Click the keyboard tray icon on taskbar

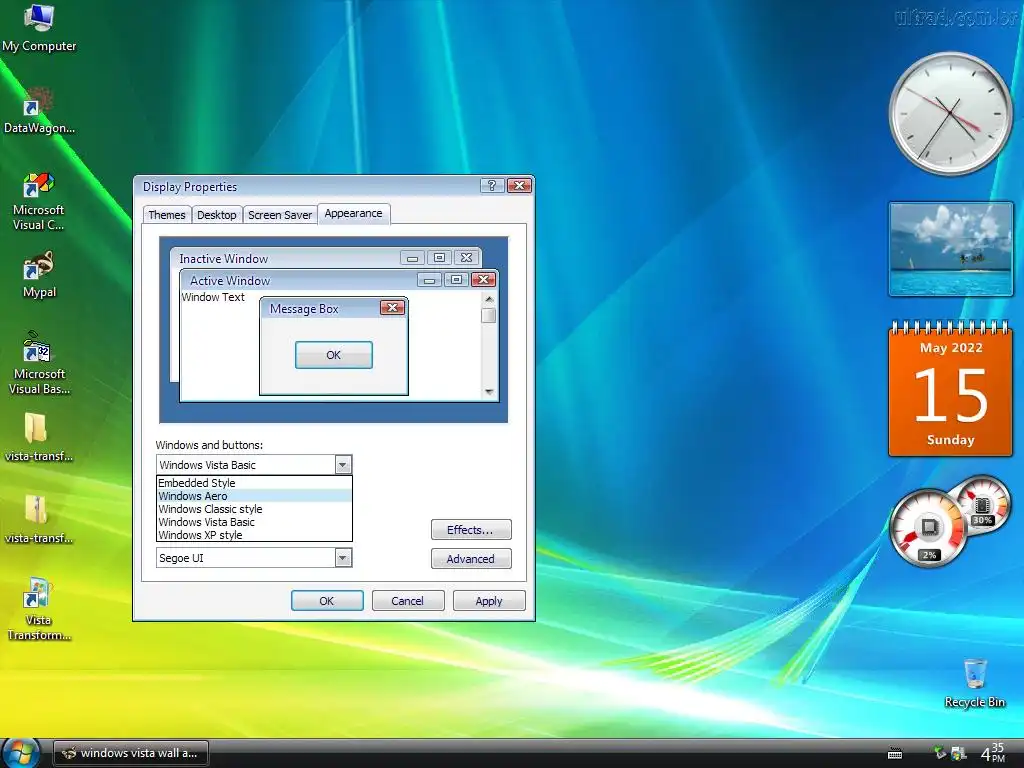coord(895,754)
